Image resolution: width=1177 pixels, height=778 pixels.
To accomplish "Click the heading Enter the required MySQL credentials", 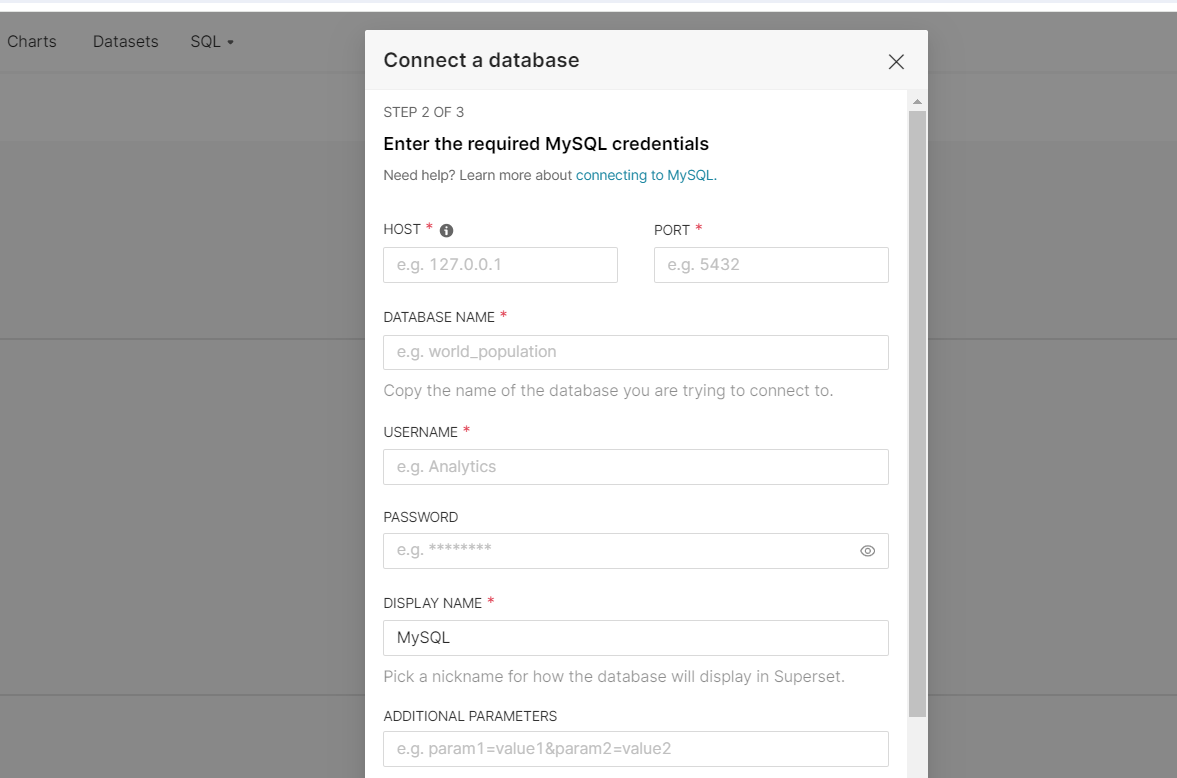I will (x=546, y=143).
